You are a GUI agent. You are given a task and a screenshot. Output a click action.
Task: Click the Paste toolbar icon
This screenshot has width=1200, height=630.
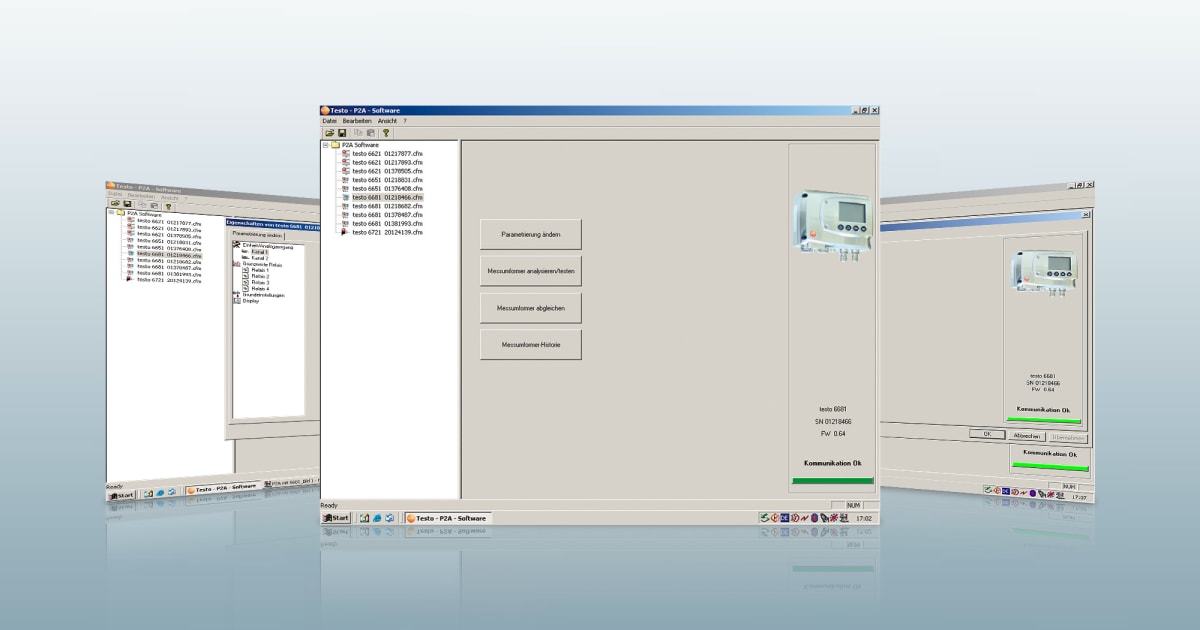[372, 133]
